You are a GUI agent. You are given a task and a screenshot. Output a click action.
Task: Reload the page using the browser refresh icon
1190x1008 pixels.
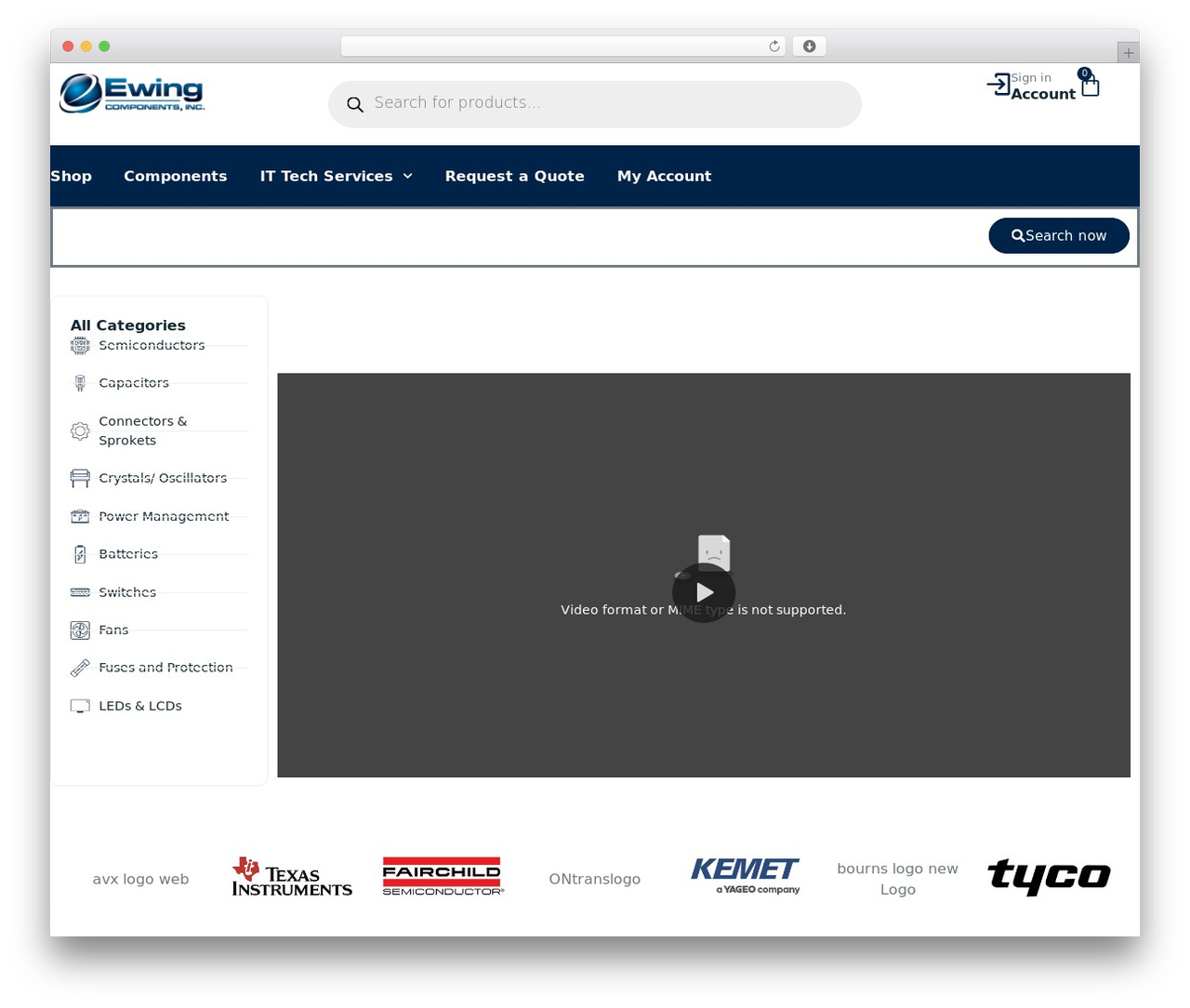[773, 46]
